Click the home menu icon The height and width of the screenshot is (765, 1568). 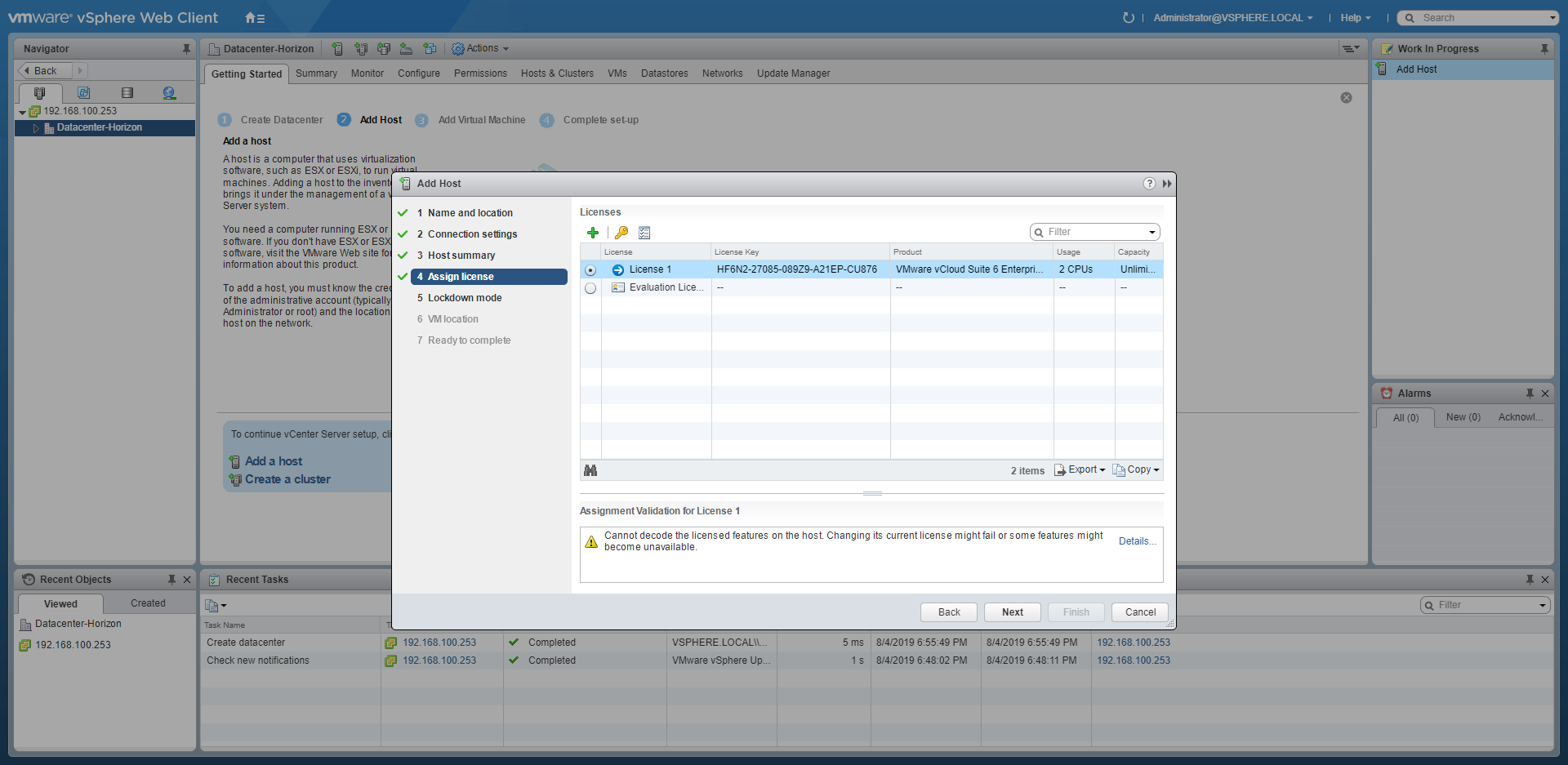point(255,18)
